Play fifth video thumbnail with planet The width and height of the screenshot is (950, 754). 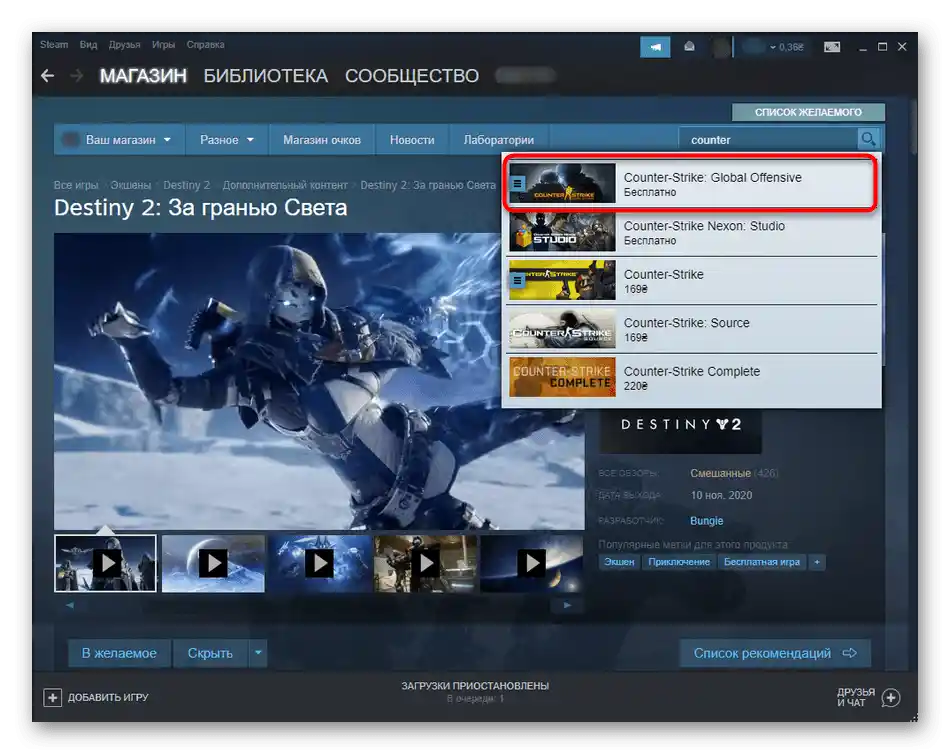(532, 563)
